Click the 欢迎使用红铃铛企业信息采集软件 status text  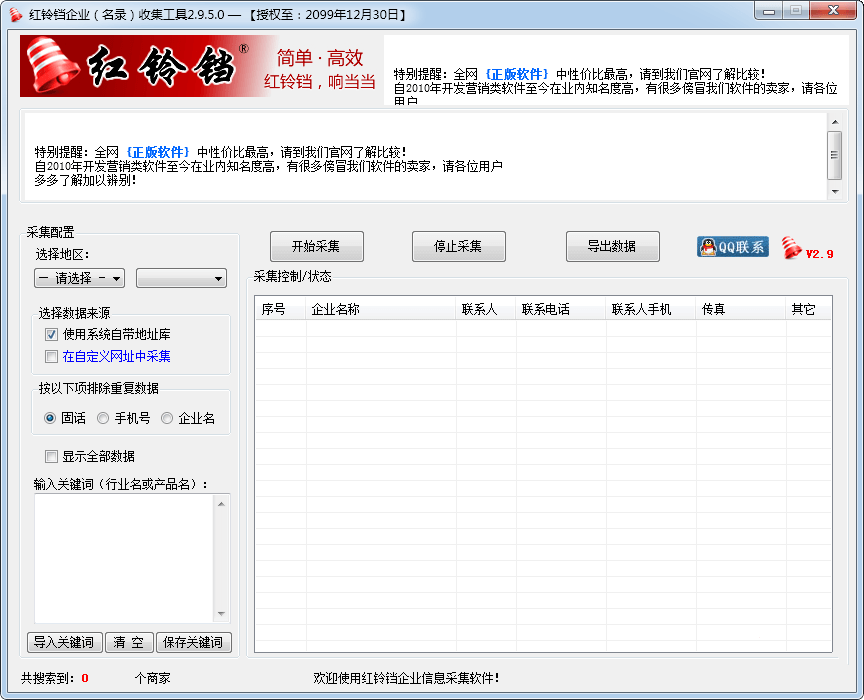(x=406, y=679)
